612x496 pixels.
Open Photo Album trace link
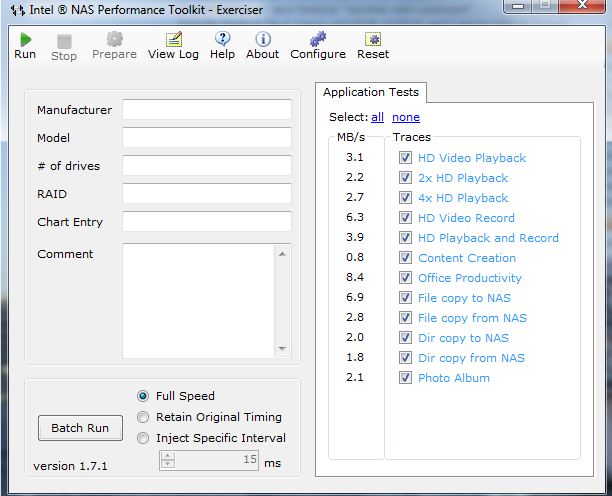click(454, 378)
